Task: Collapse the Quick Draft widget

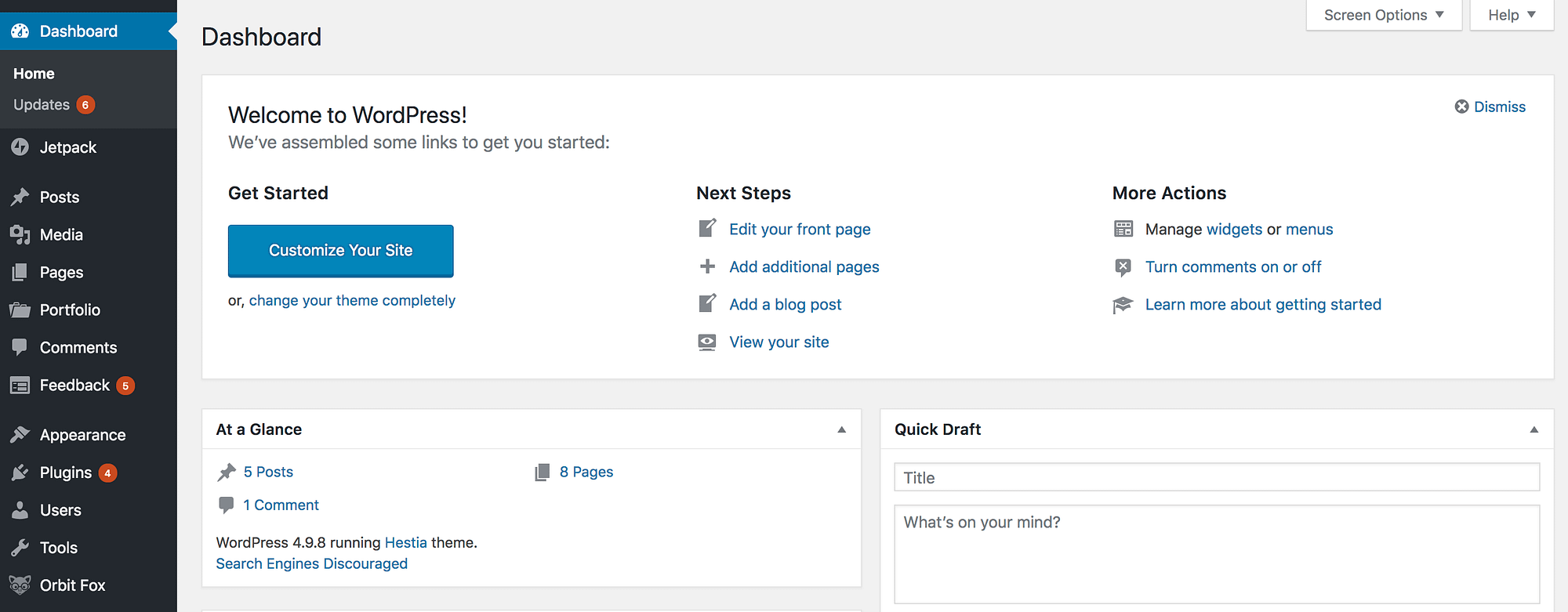Action: pyautogui.click(x=1534, y=429)
